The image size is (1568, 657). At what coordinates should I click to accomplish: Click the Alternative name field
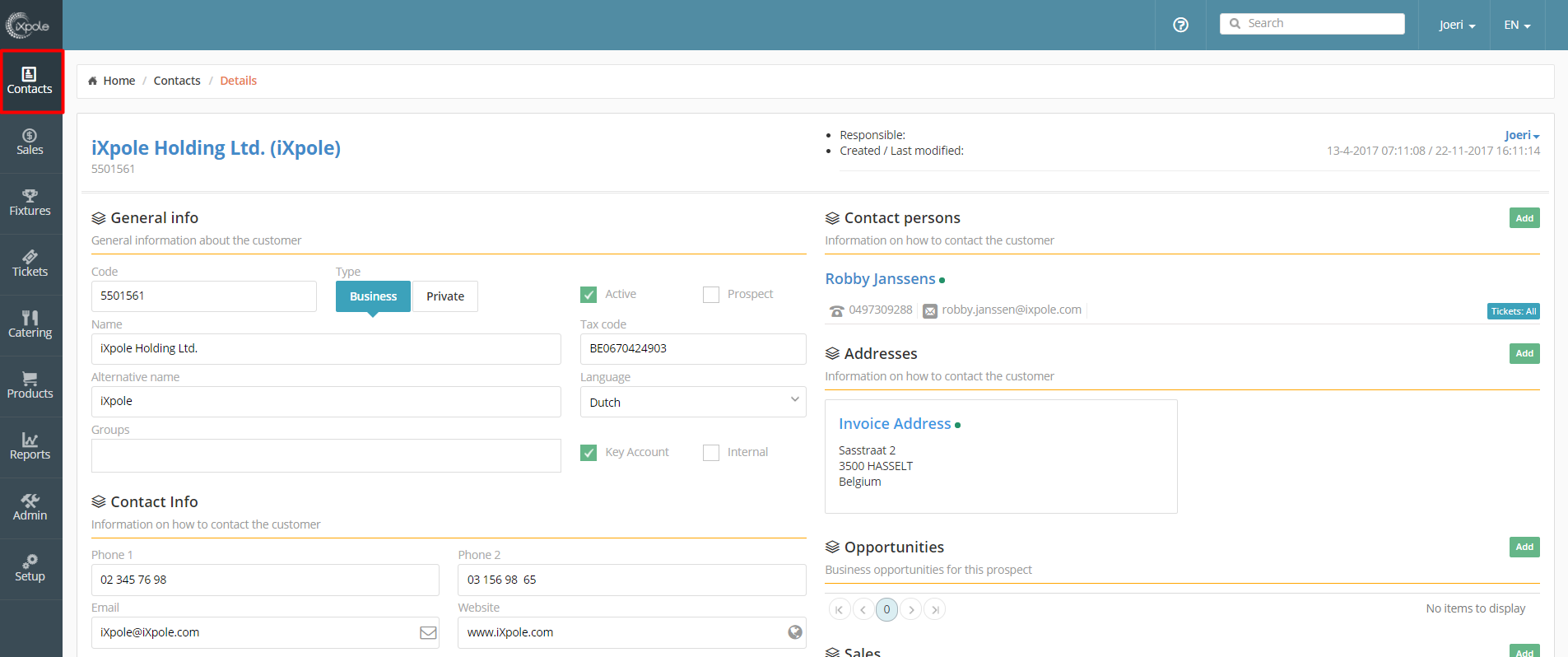pyautogui.click(x=326, y=402)
